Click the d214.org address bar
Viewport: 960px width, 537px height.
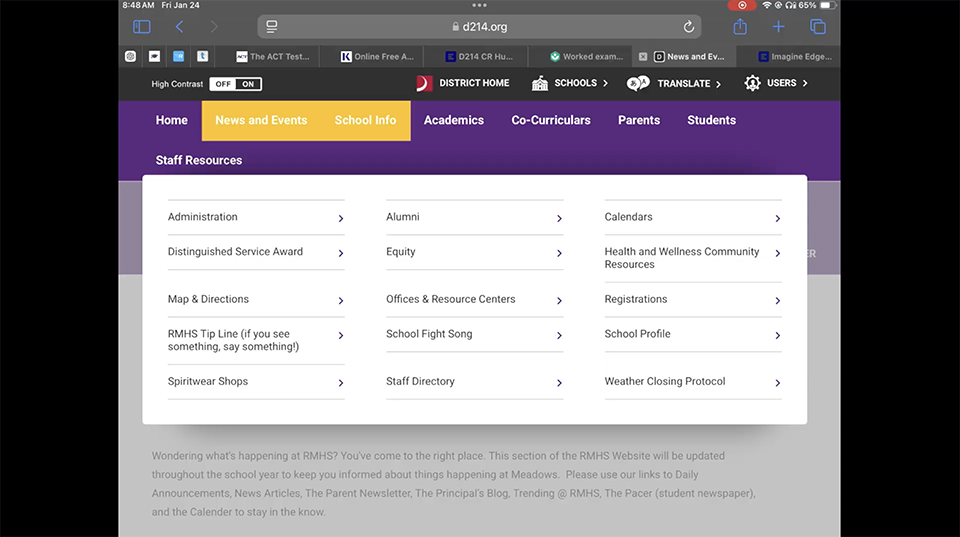click(479, 27)
